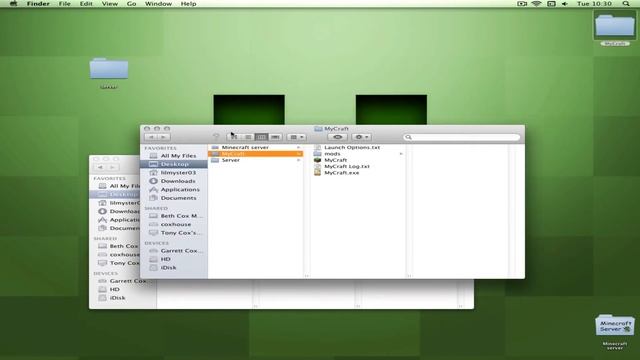Image resolution: width=640 pixels, height=360 pixels.
Task: Open the File menu
Action: [x=64, y=4]
